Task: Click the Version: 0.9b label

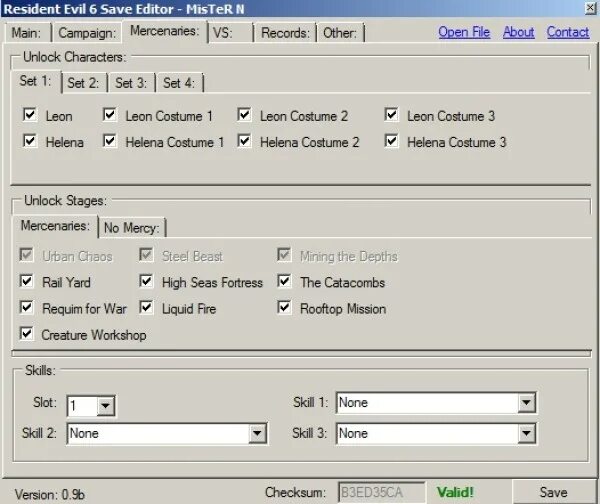Action: pyautogui.click(x=50, y=494)
